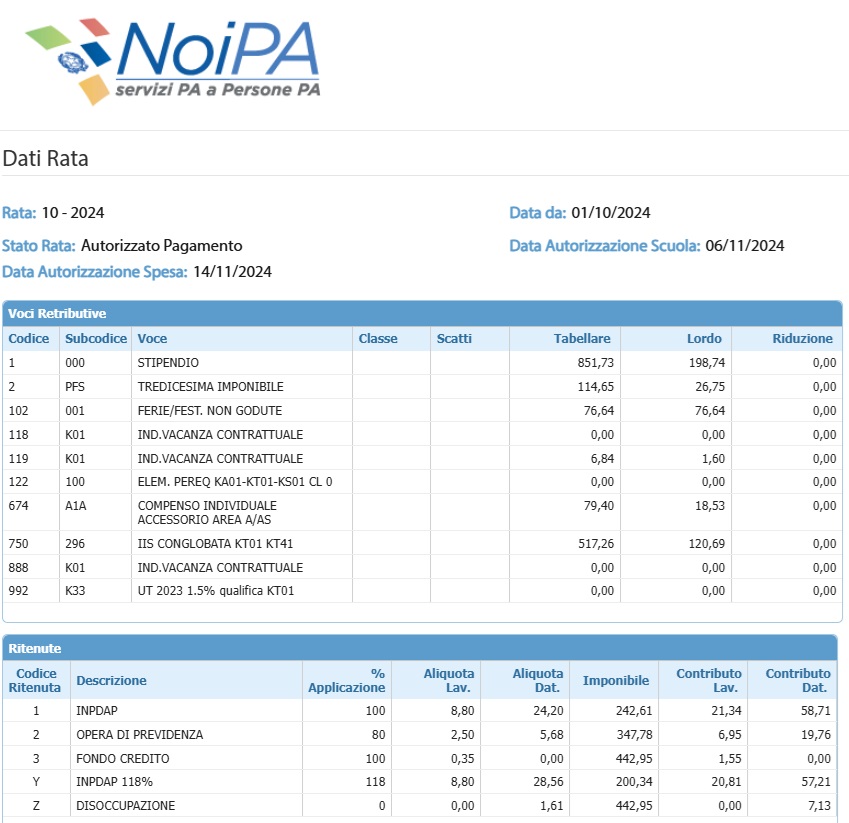This screenshot has height=823, width=849.
Task: Select the INPDAP ritenuta row with code 1
Action: coord(420,710)
